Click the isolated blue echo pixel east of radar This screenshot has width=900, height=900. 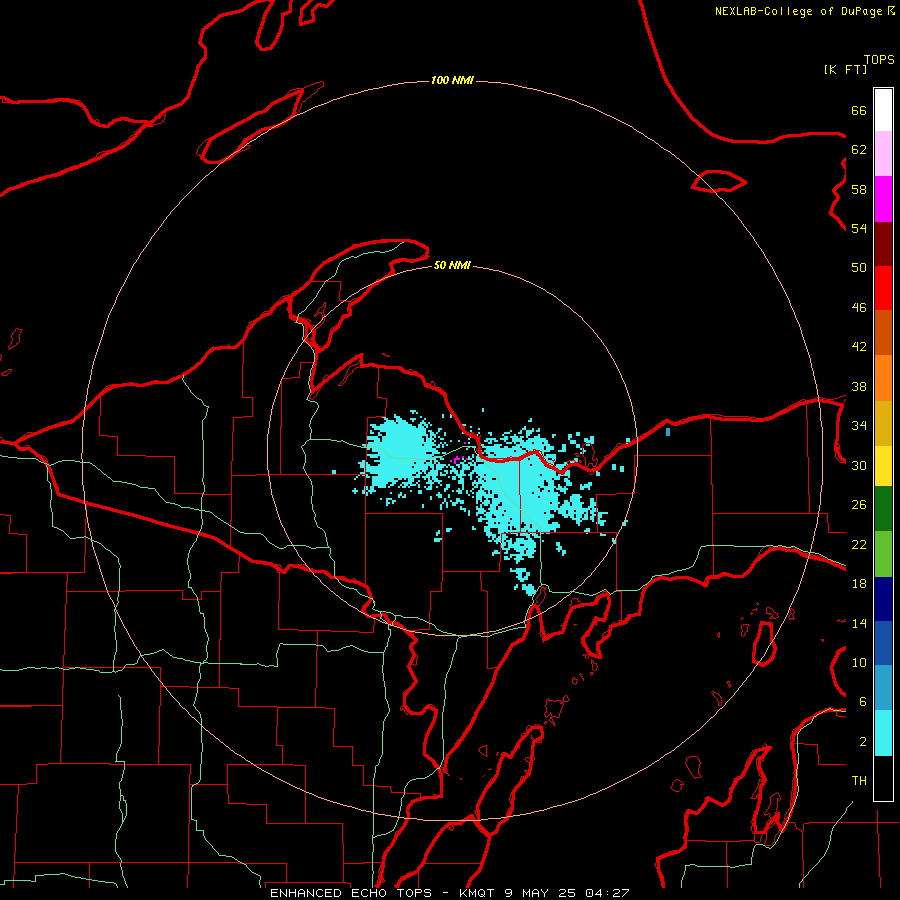pyautogui.click(x=668, y=432)
